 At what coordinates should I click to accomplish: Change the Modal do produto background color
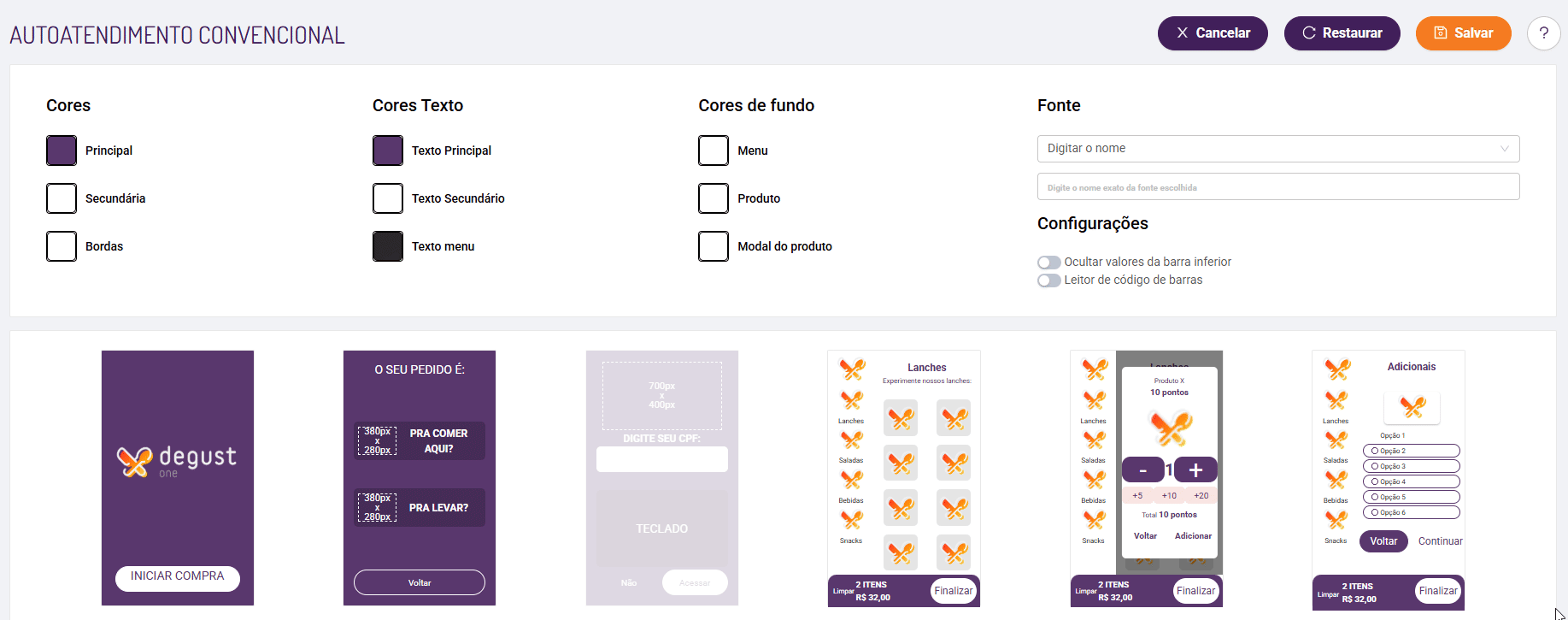click(x=714, y=246)
